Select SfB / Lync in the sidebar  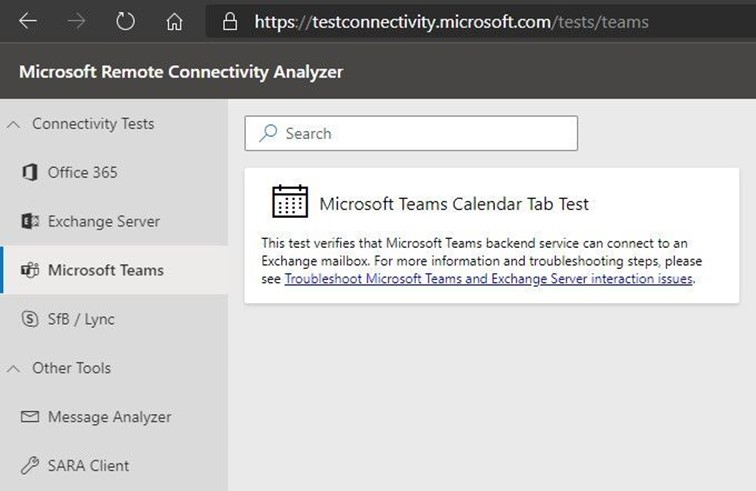click(81, 320)
